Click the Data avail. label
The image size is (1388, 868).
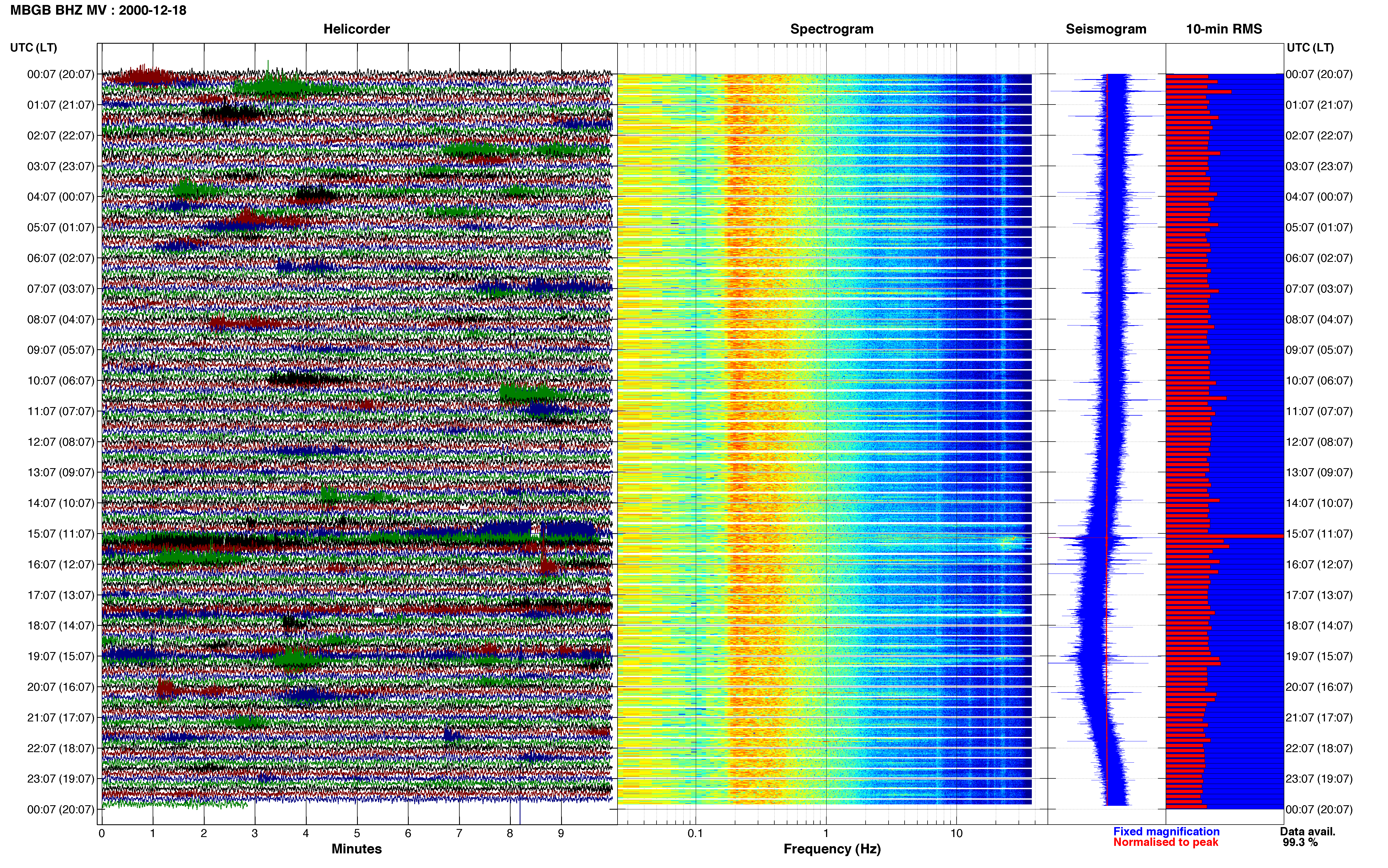(1308, 831)
